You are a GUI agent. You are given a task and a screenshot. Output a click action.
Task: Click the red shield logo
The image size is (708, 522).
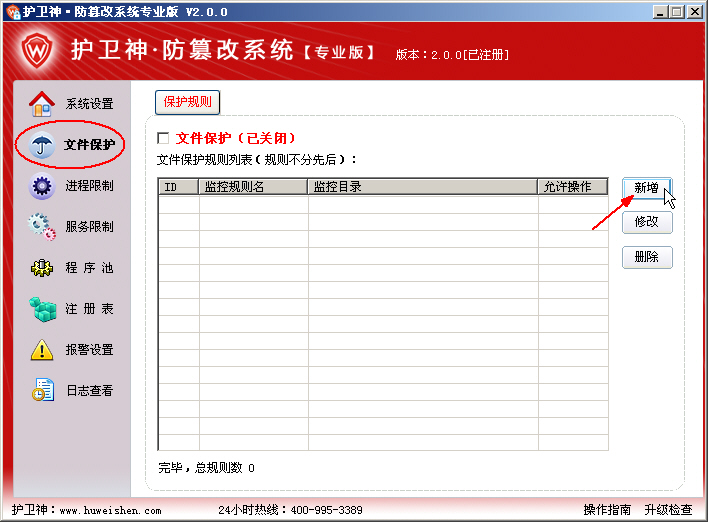[x=37, y=50]
